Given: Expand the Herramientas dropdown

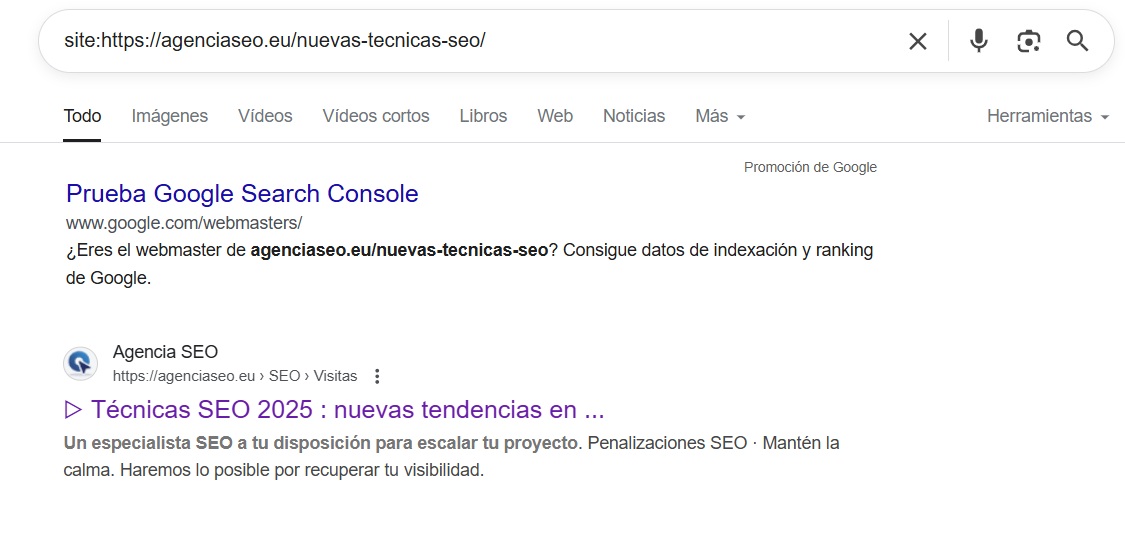Looking at the screenshot, I should 1048,116.
